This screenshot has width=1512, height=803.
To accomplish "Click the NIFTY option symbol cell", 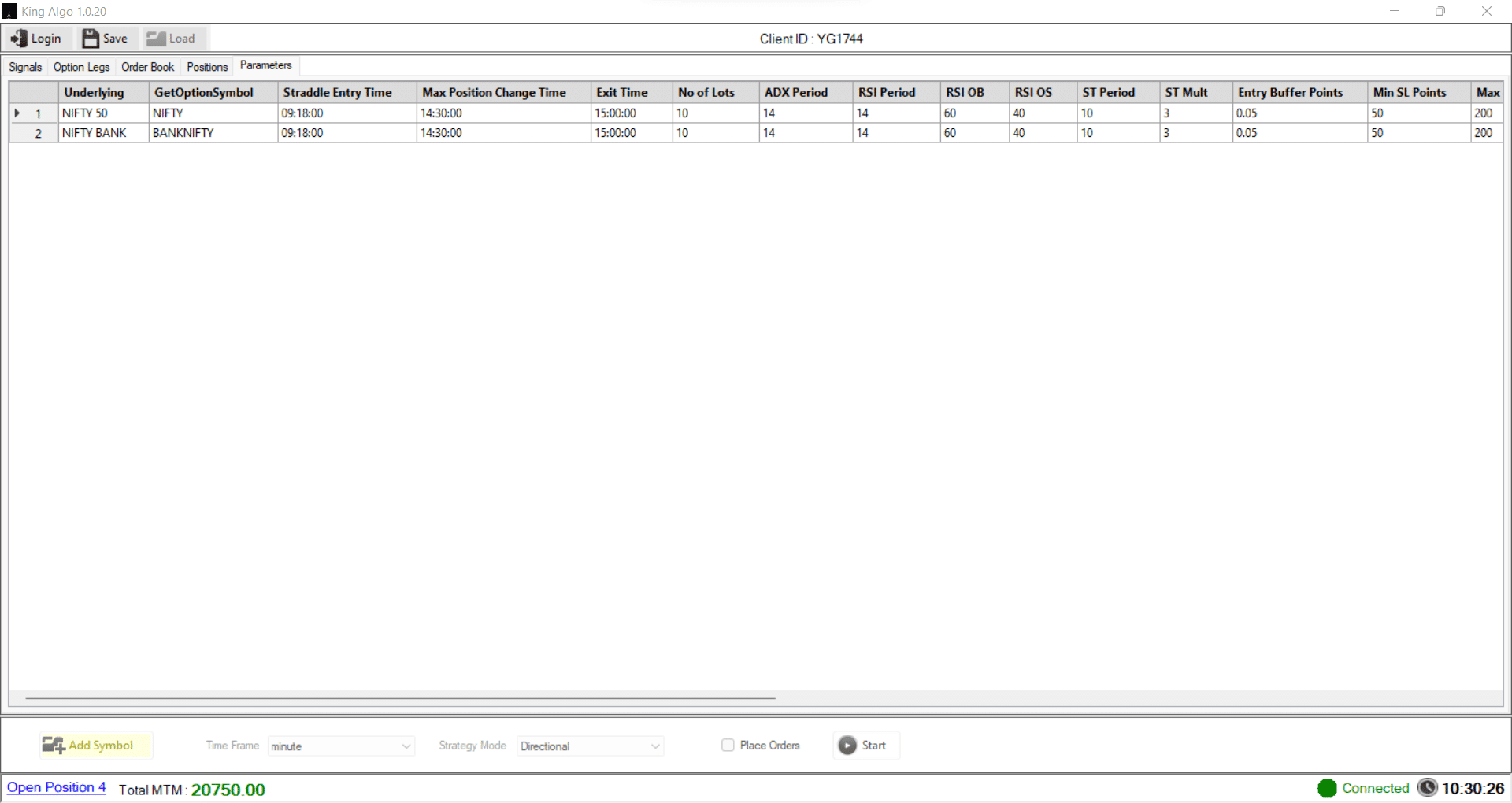I will (x=213, y=113).
